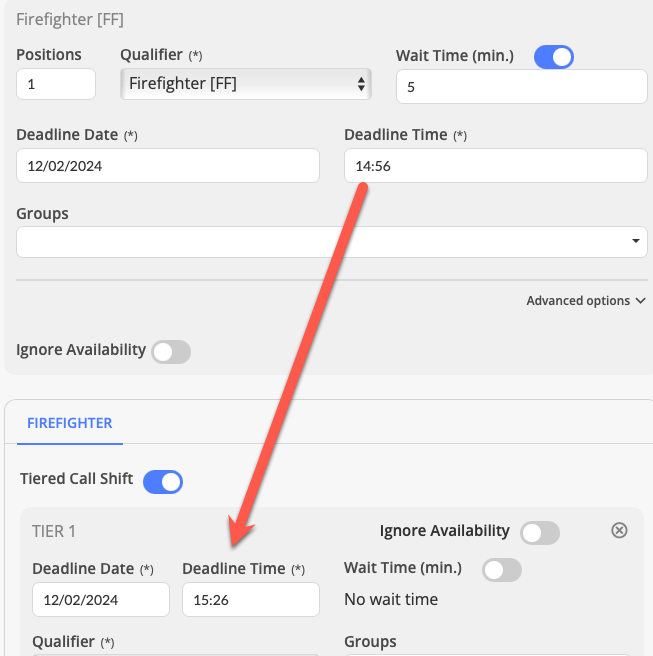Enable Tier 1 Wait Time toggle
The width and height of the screenshot is (653, 656).
pyautogui.click(x=502, y=570)
